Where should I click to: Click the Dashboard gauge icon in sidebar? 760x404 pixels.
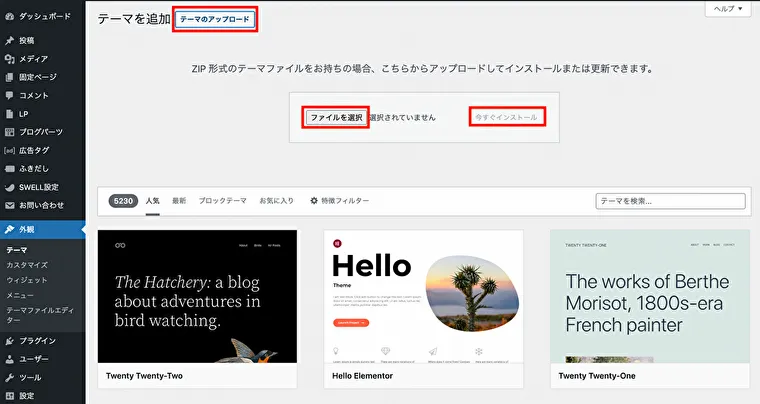[10, 16]
